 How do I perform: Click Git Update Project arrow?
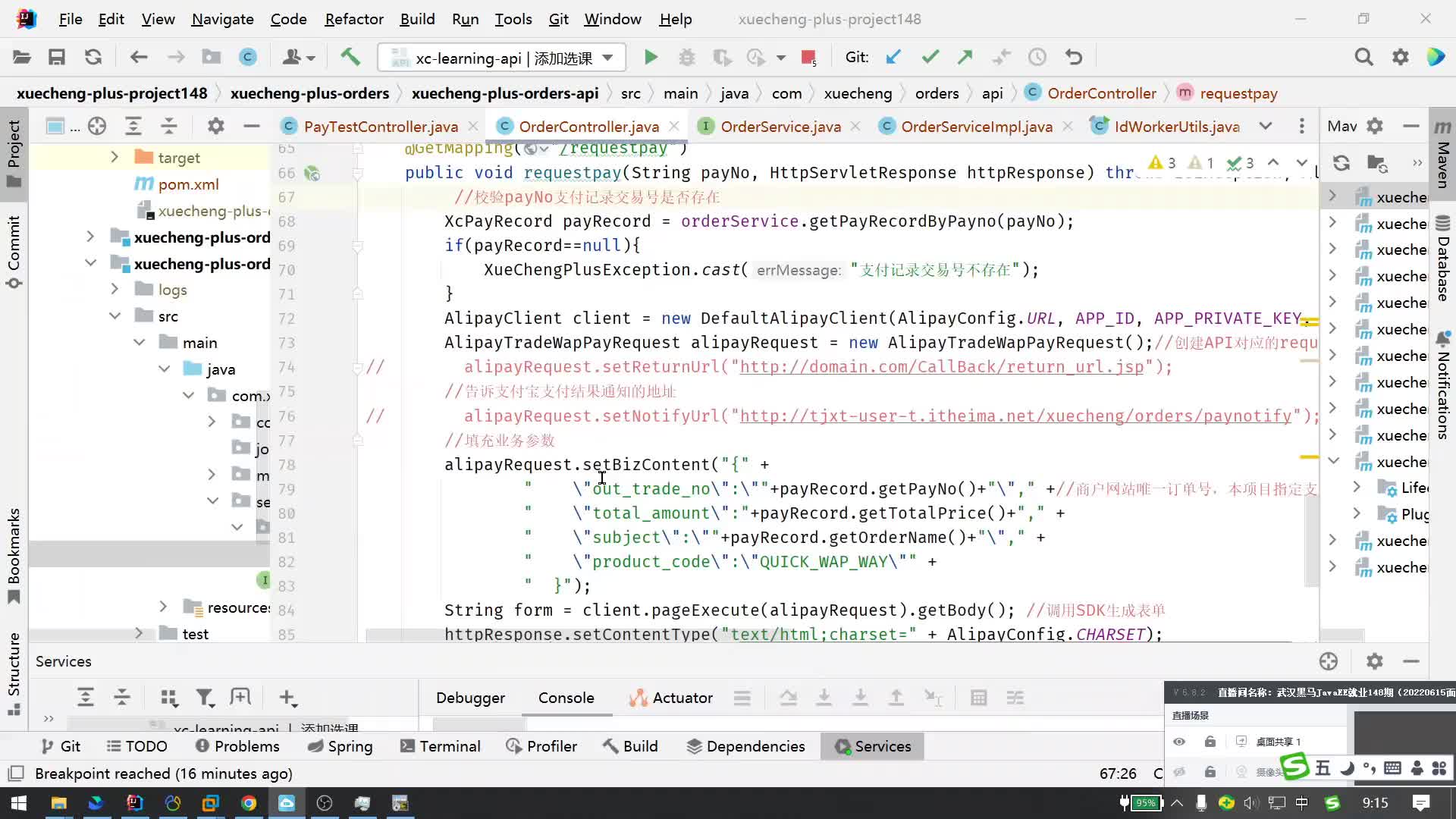click(893, 57)
